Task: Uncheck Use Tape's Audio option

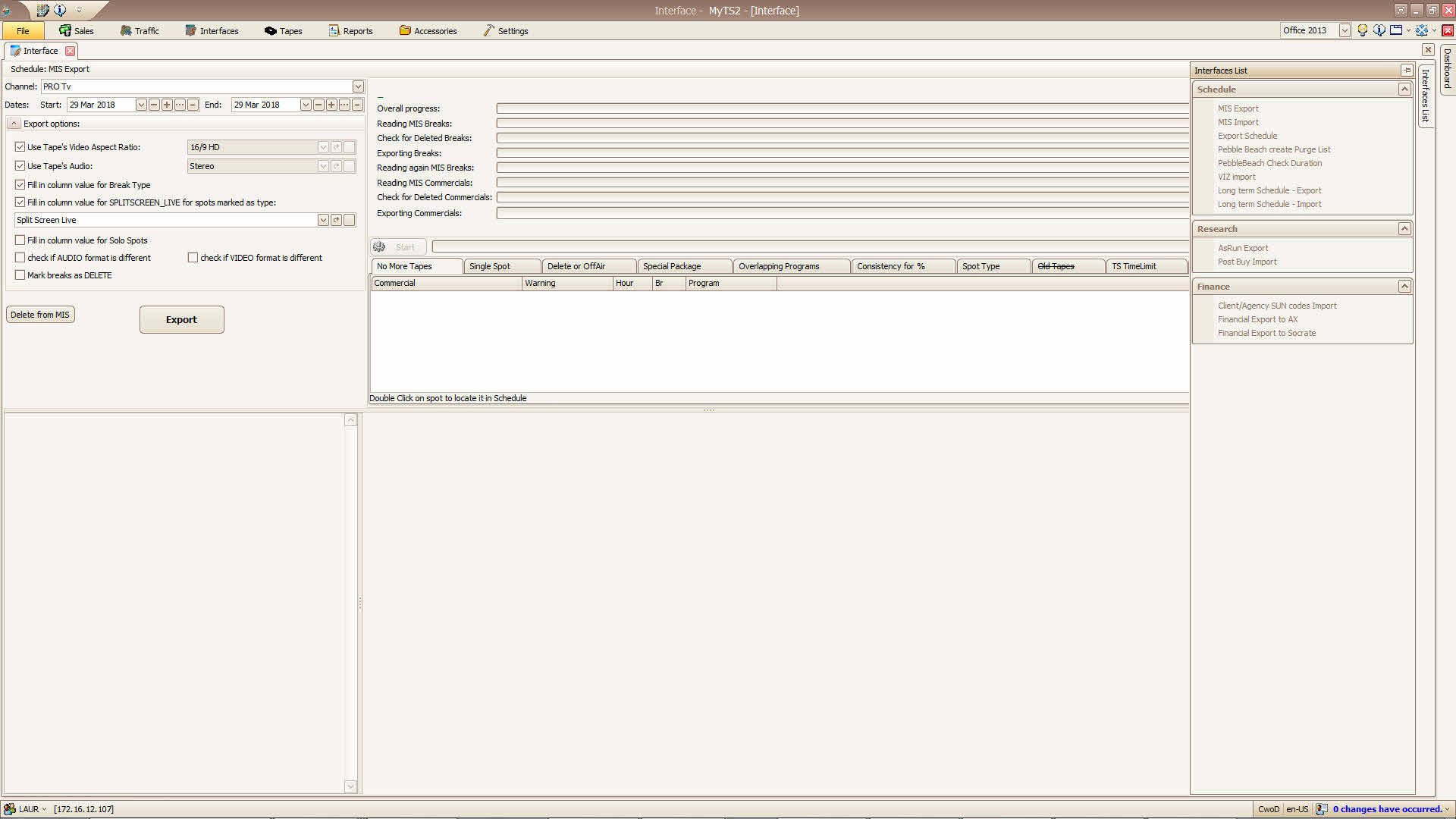Action: tap(20, 166)
